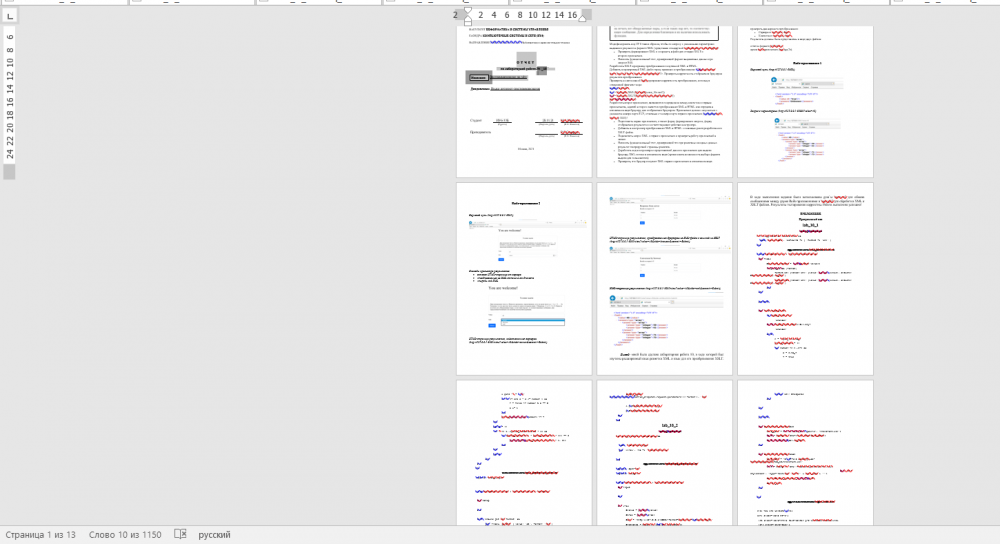The image size is (1000, 544).
Task: Open the spelling and proofing check icon
Action: 180,534
